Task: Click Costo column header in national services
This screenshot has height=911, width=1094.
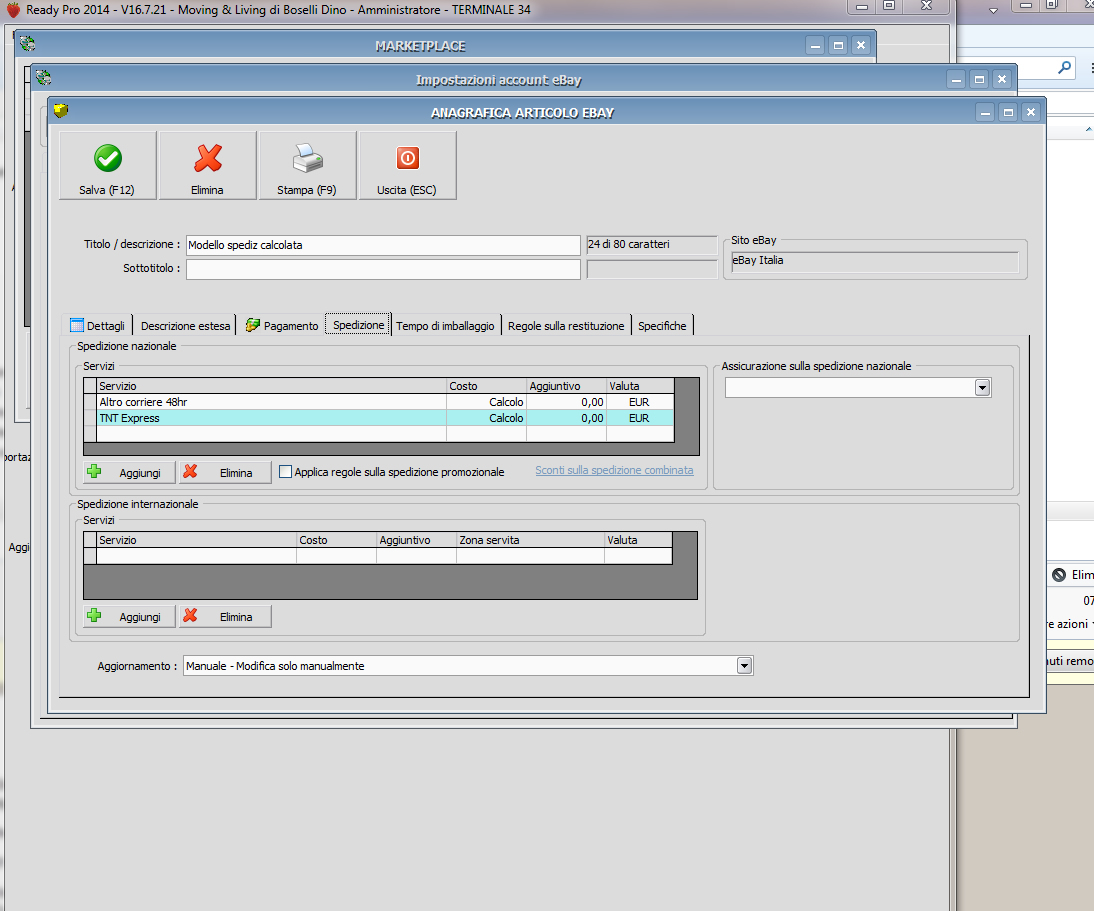Action: [486, 386]
